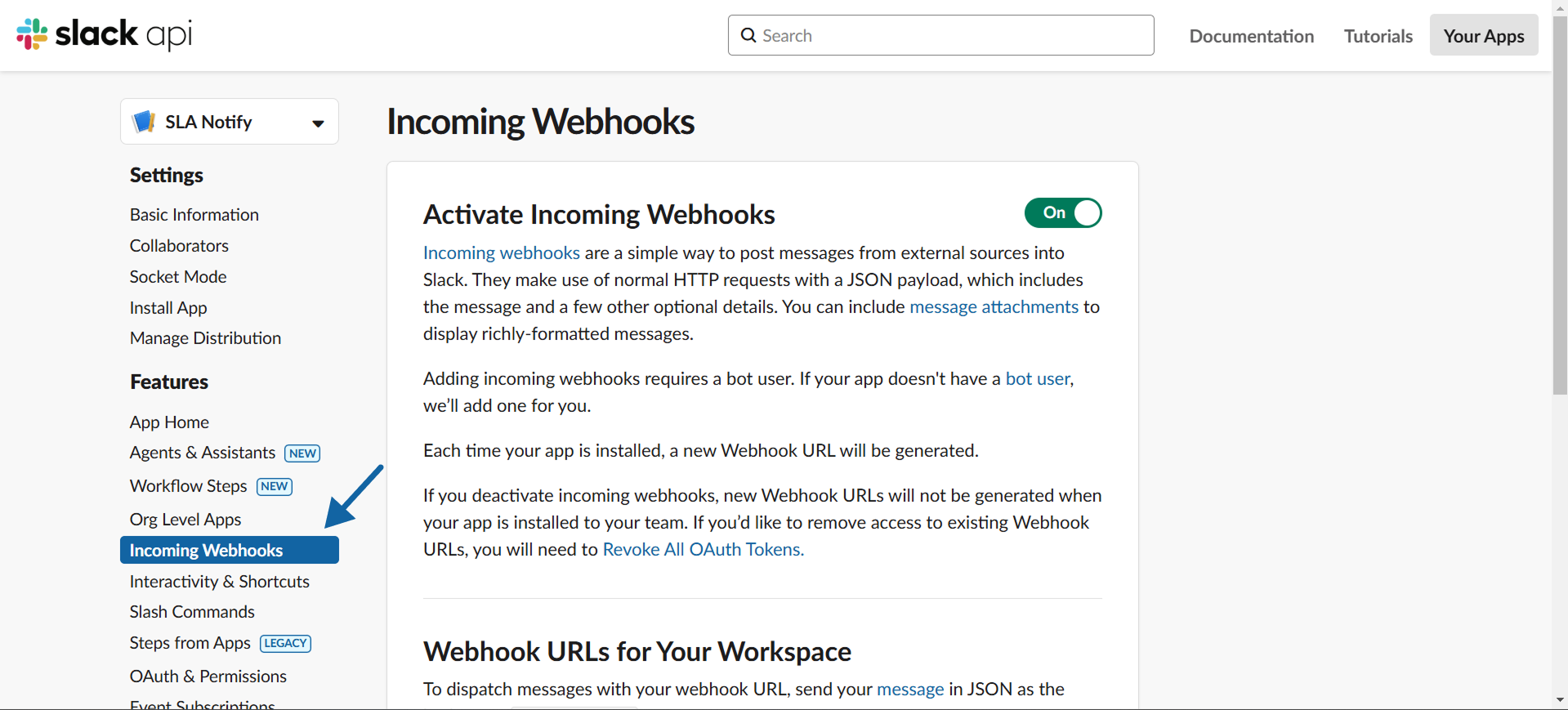Type in the Search field
This screenshot has width=1568, height=710.
pyautogui.click(x=948, y=35)
